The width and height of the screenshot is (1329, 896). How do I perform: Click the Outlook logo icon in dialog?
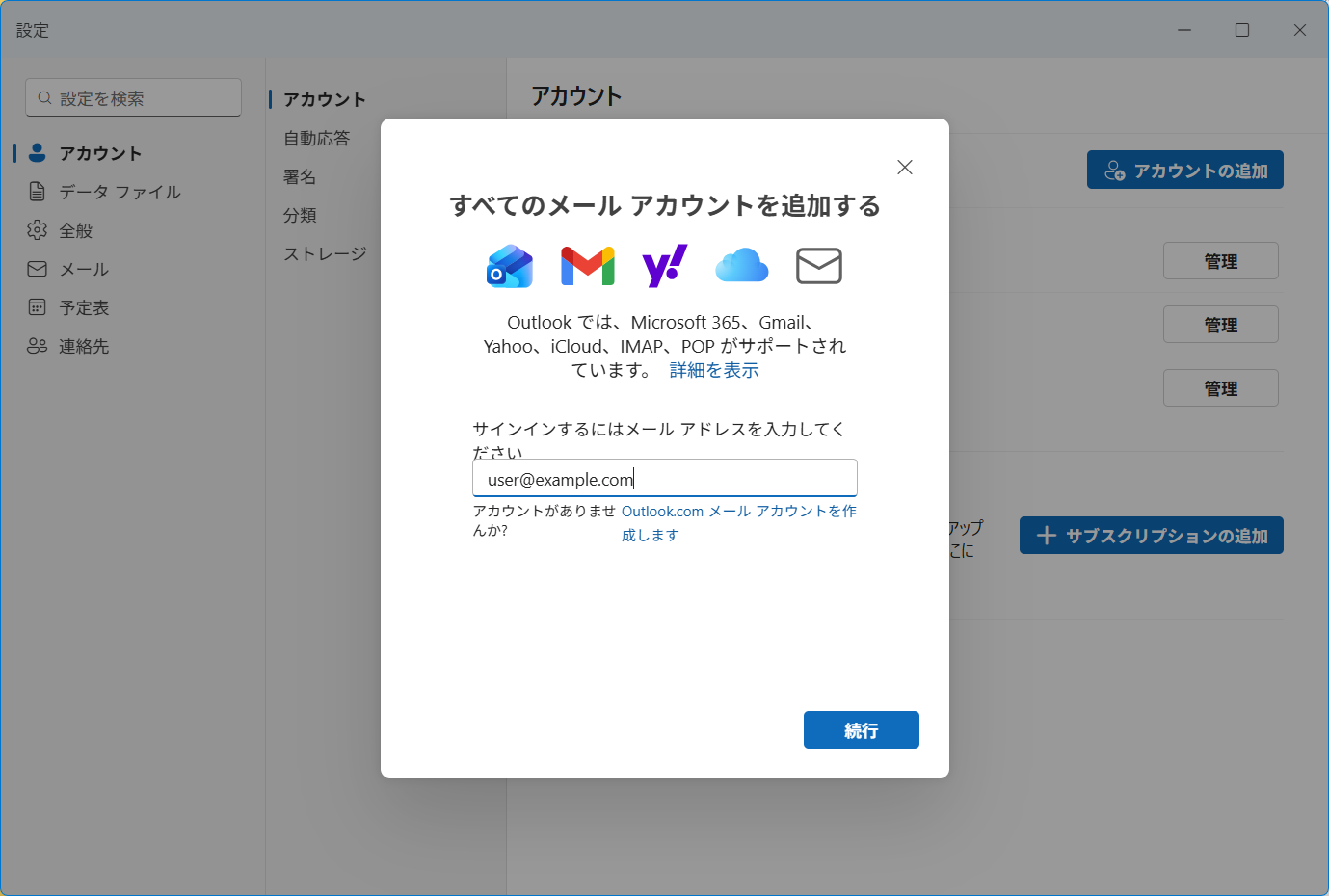(x=510, y=266)
